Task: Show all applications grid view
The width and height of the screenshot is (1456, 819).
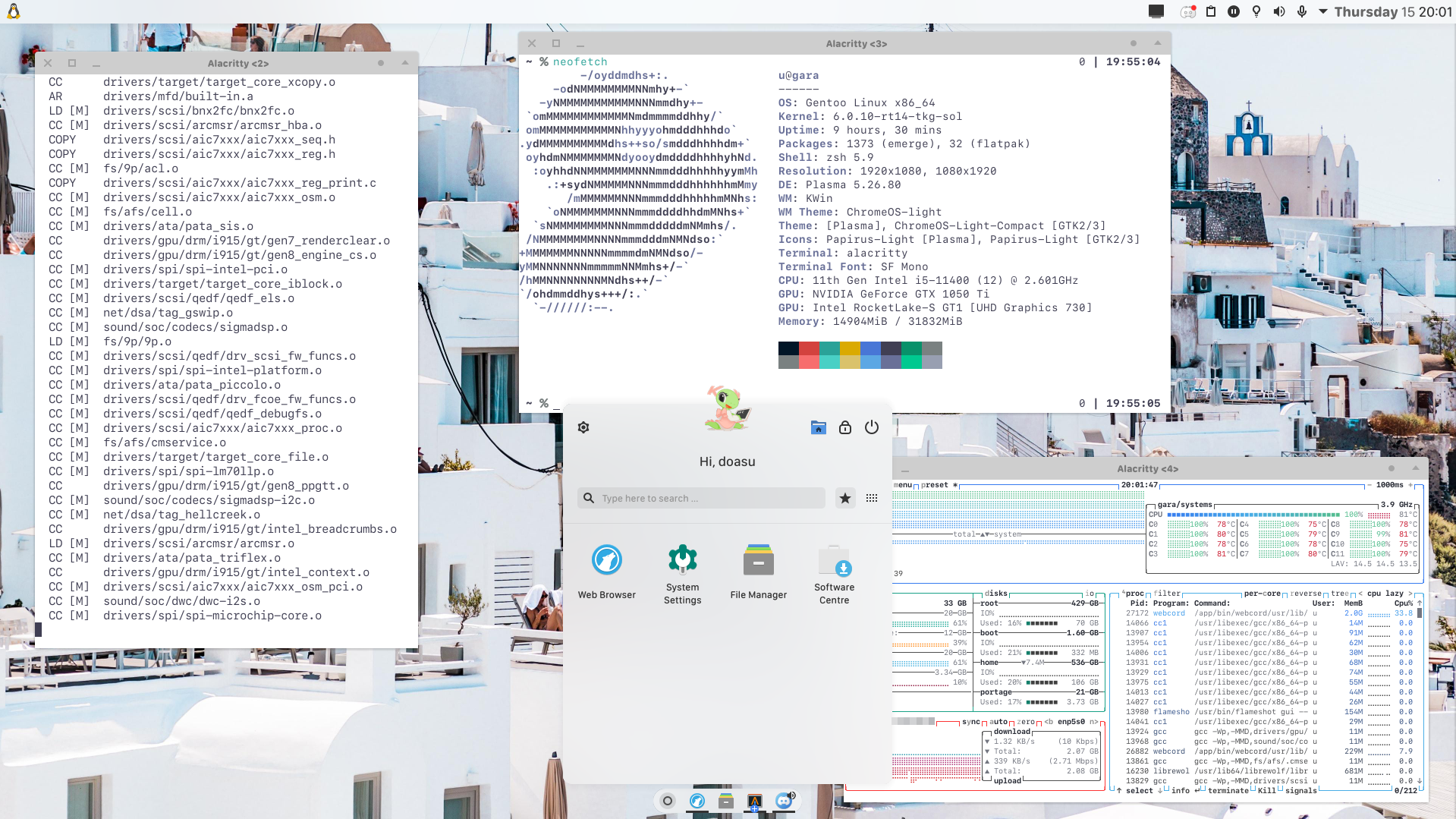Action: [872, 498]
